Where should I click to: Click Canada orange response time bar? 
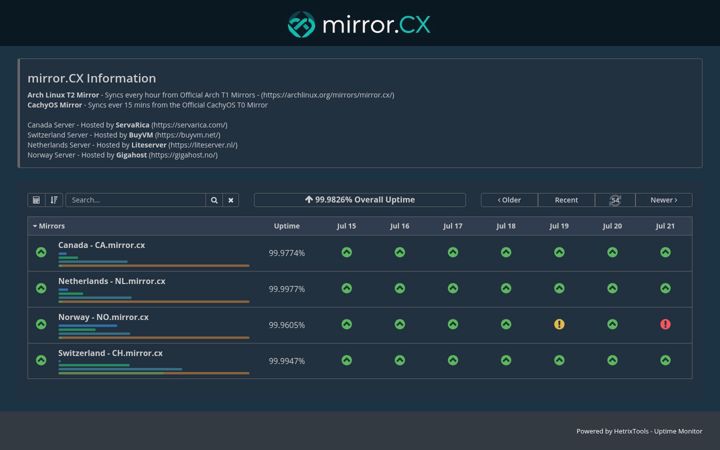[x=154, y=265]
